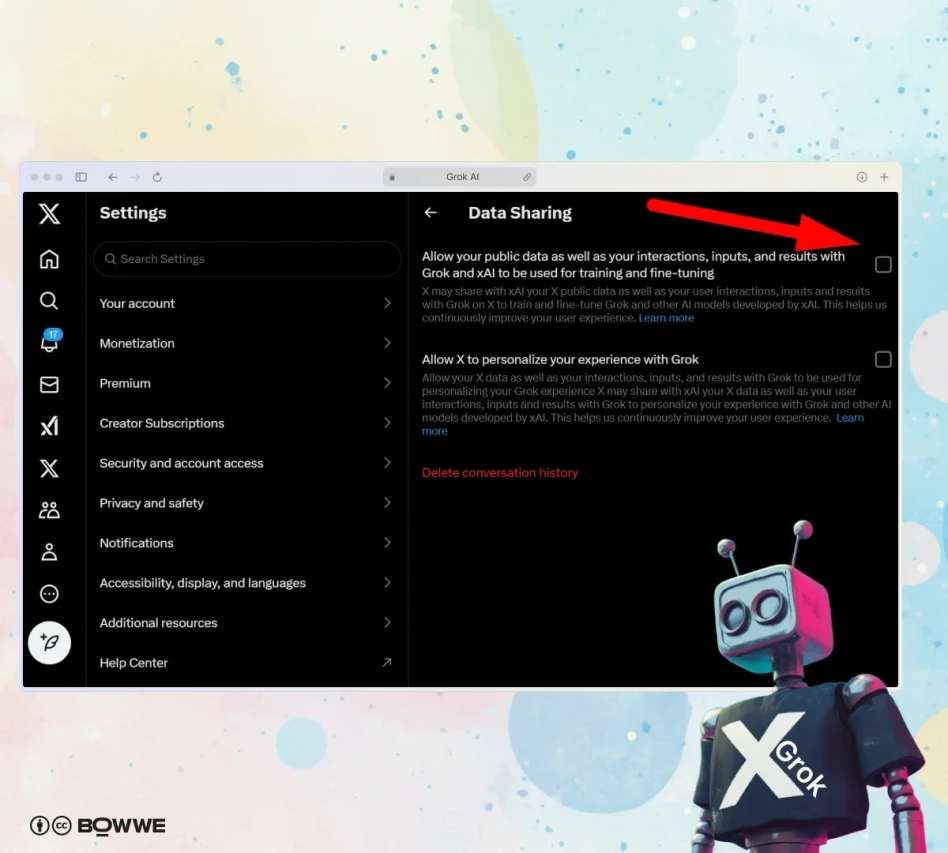The image size is (948, 853).
Task: Open Premium X icon in sidebar
Action: pyautogui.click(x=50, y=468)
